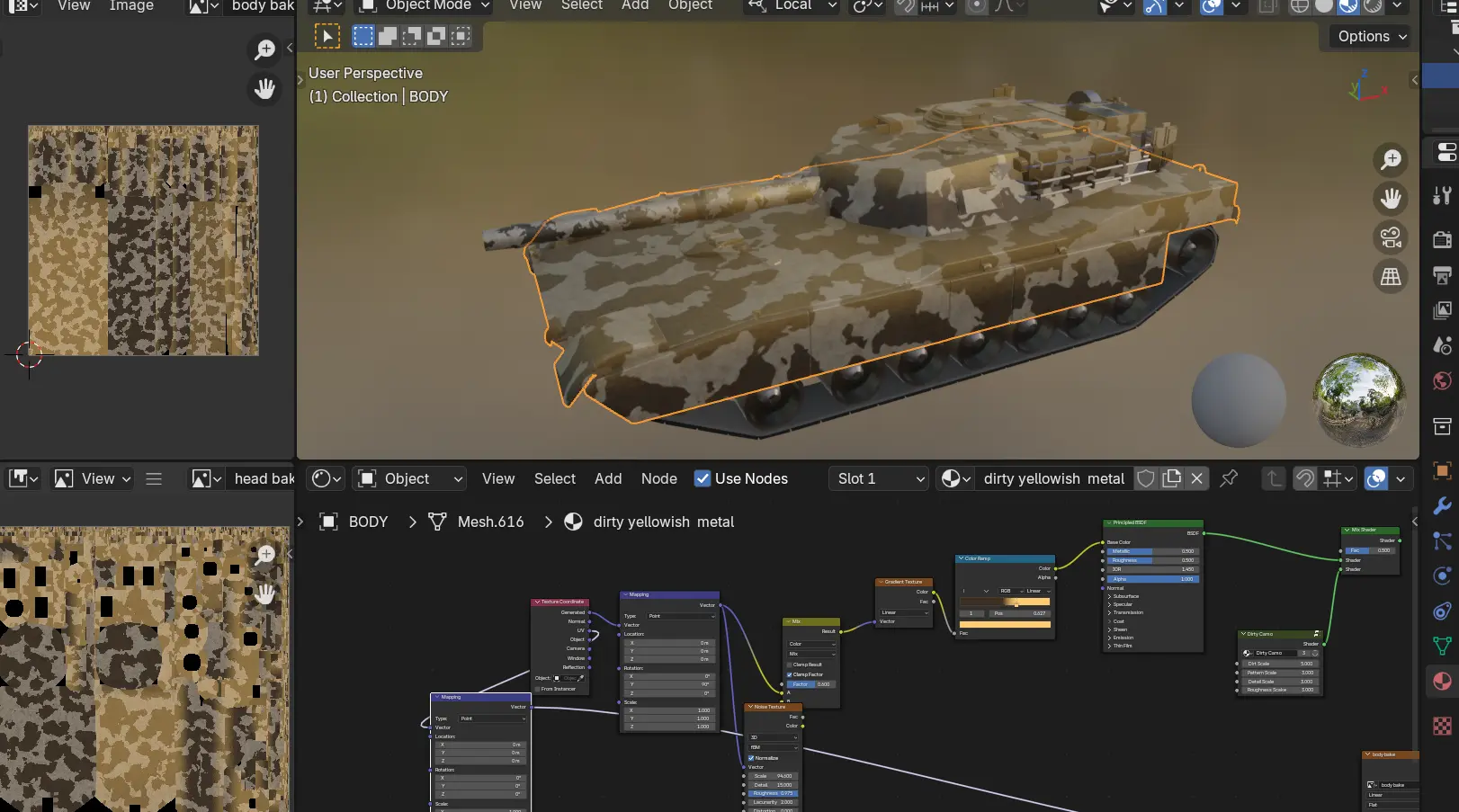Click the dirty yellowish metal material name field
This screenshot has width=1459, height=812.
pos(1053,478)
